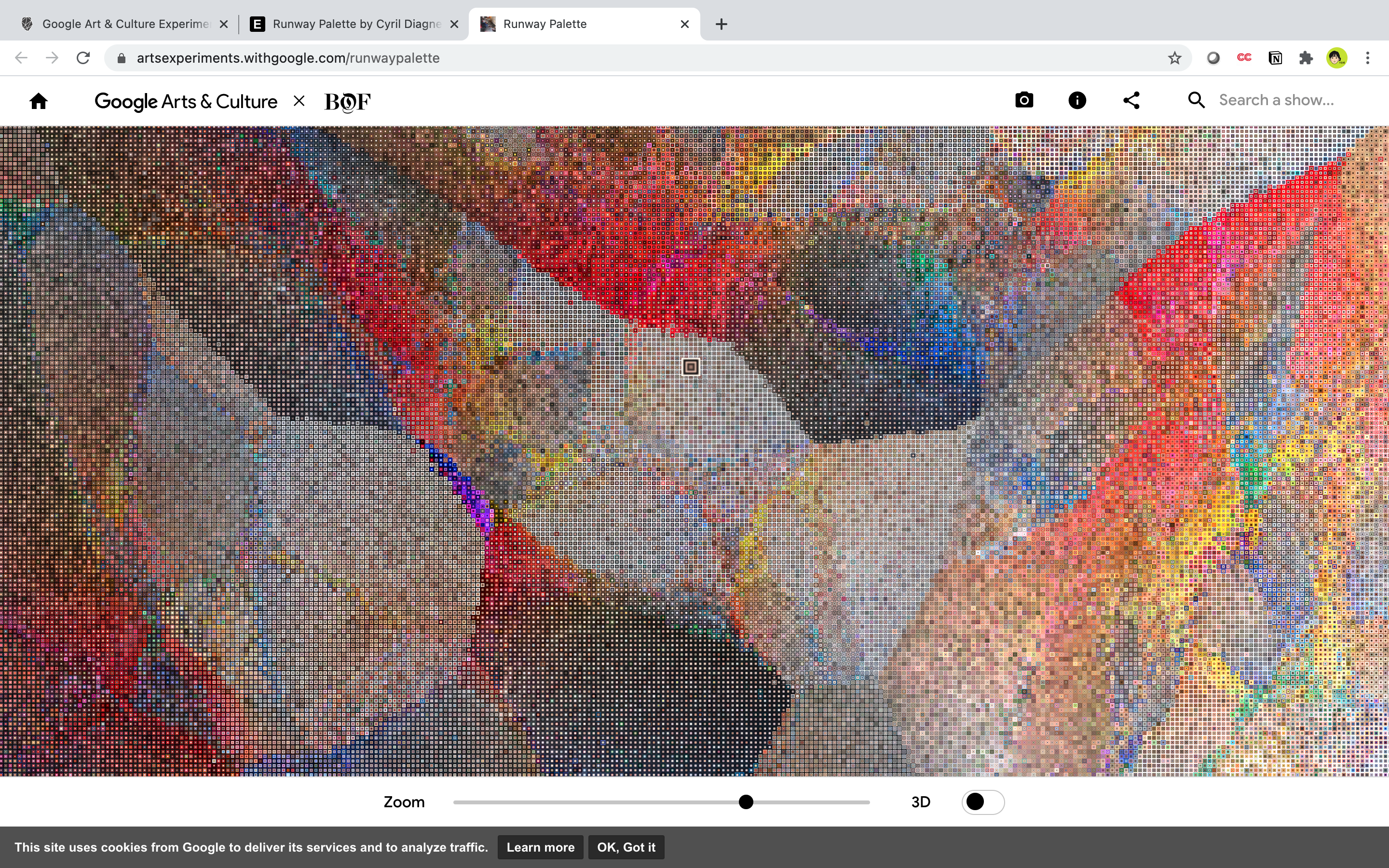Click the home icon in header

[39, 101]
